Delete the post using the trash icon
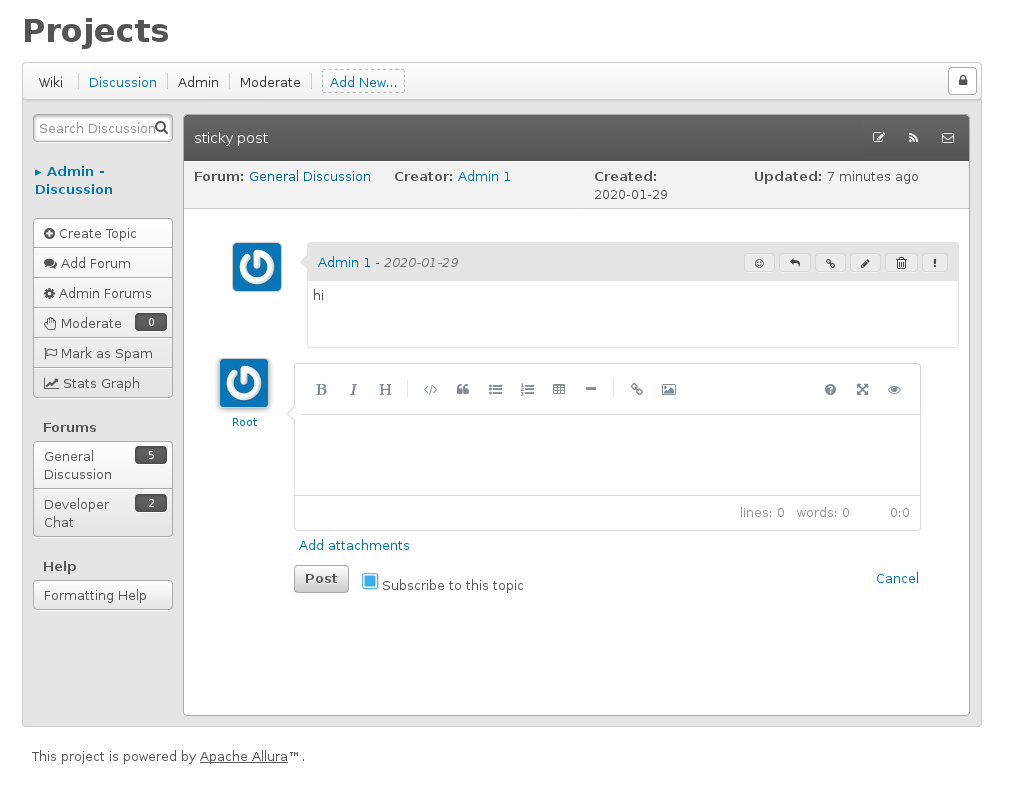The width and height of the screenshot is (1030, 801). (901, 263)
